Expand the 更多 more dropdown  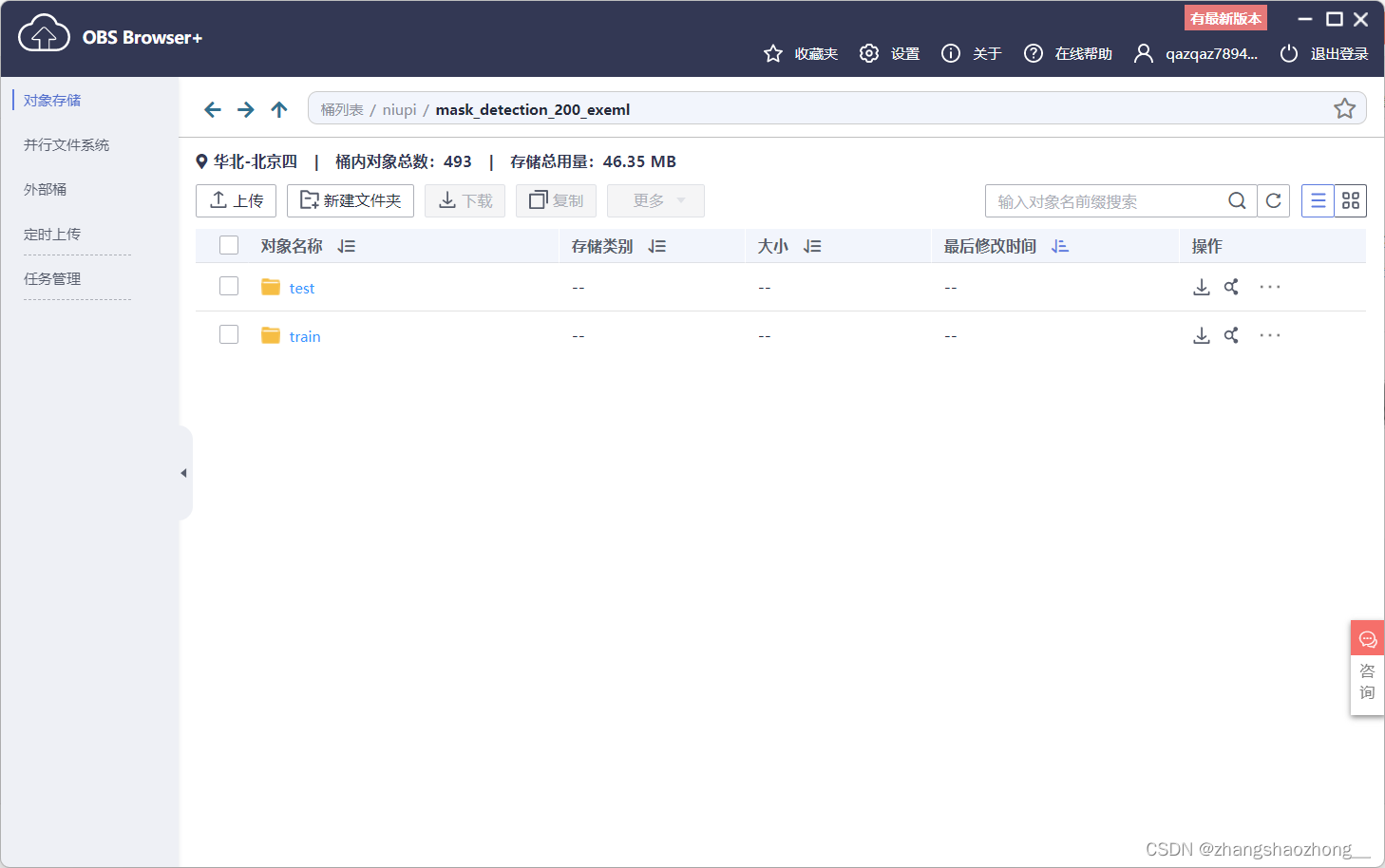coord(655,200)
